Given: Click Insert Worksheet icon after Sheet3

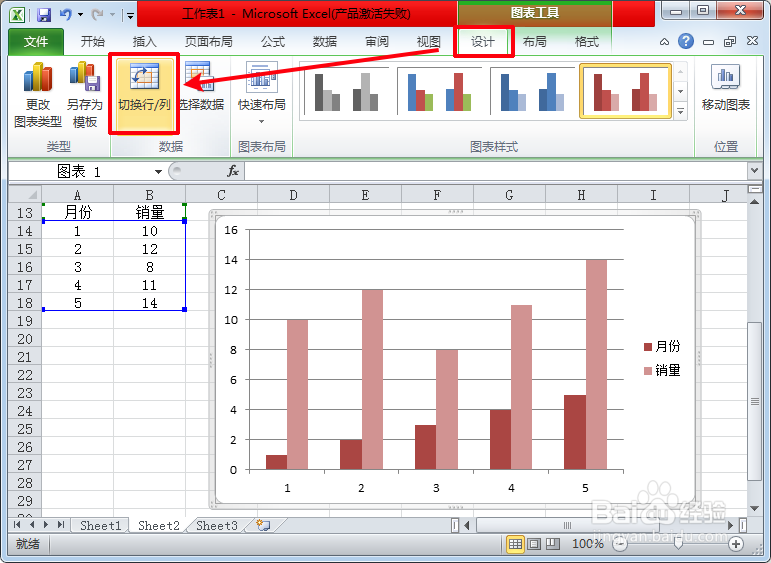Looking at the screenshot, I should [x=264, y=526].
